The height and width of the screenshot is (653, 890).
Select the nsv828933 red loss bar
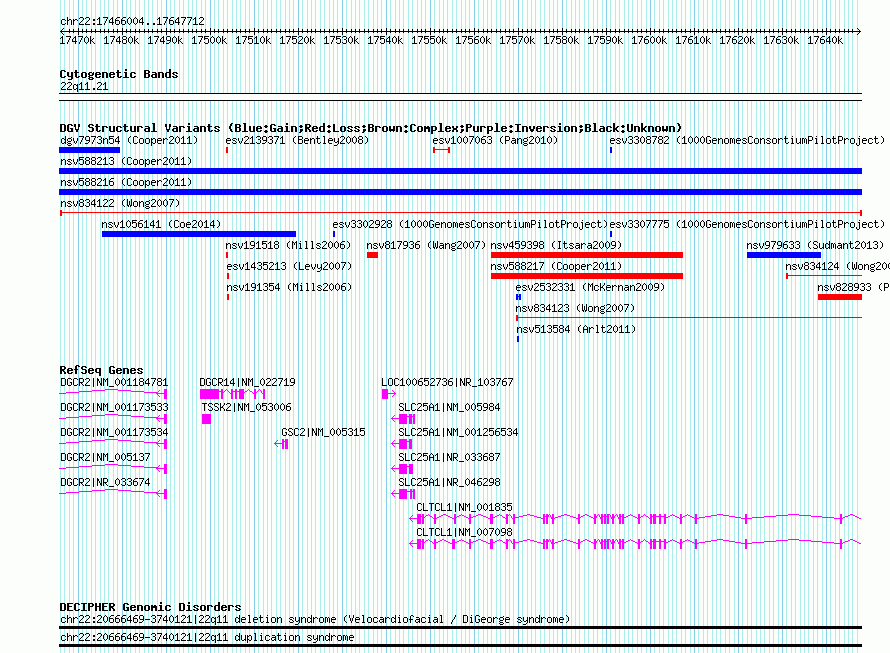840,297
